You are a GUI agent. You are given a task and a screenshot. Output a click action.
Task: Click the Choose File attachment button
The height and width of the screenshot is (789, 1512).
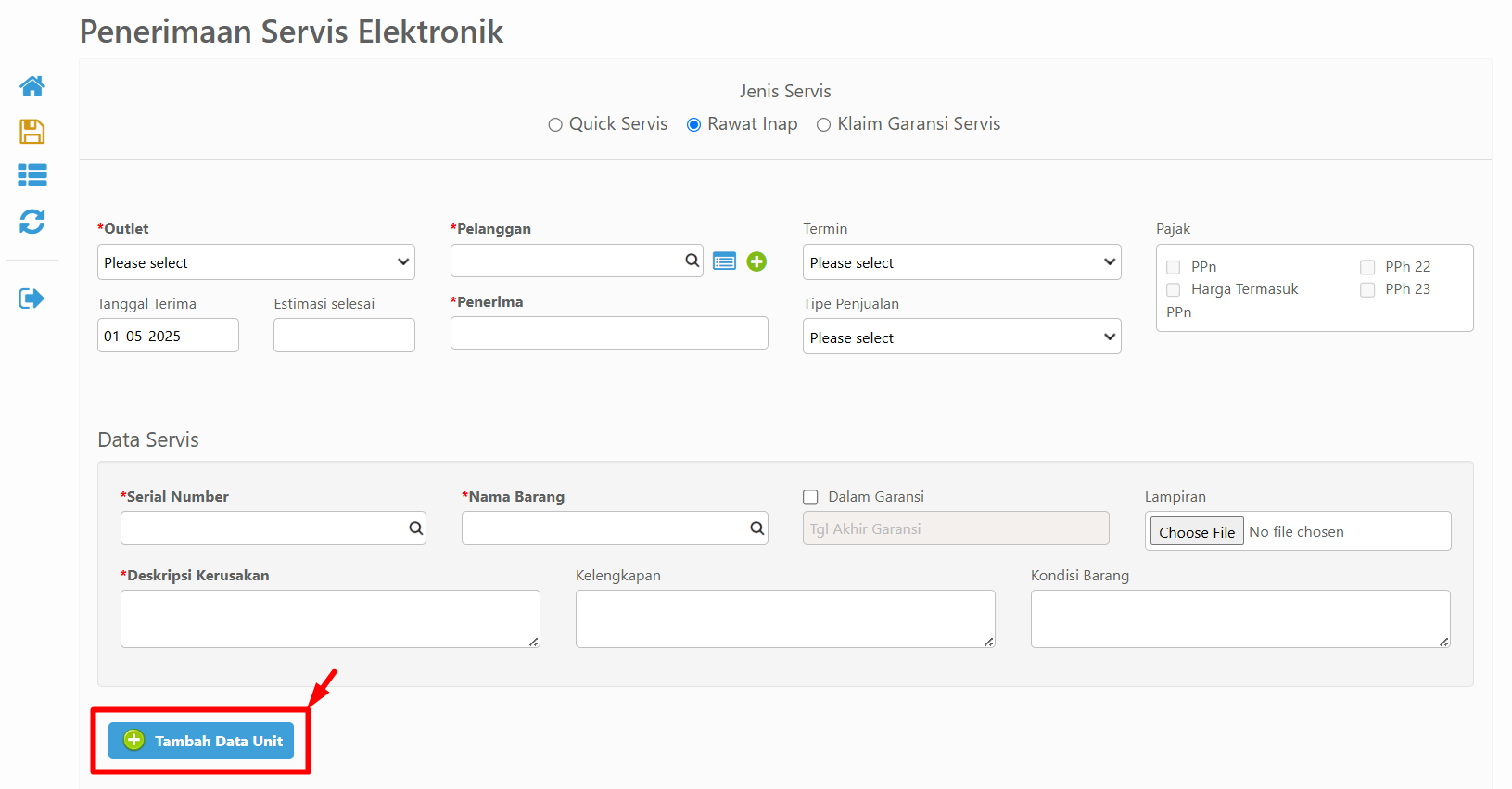coord(1197,532)
